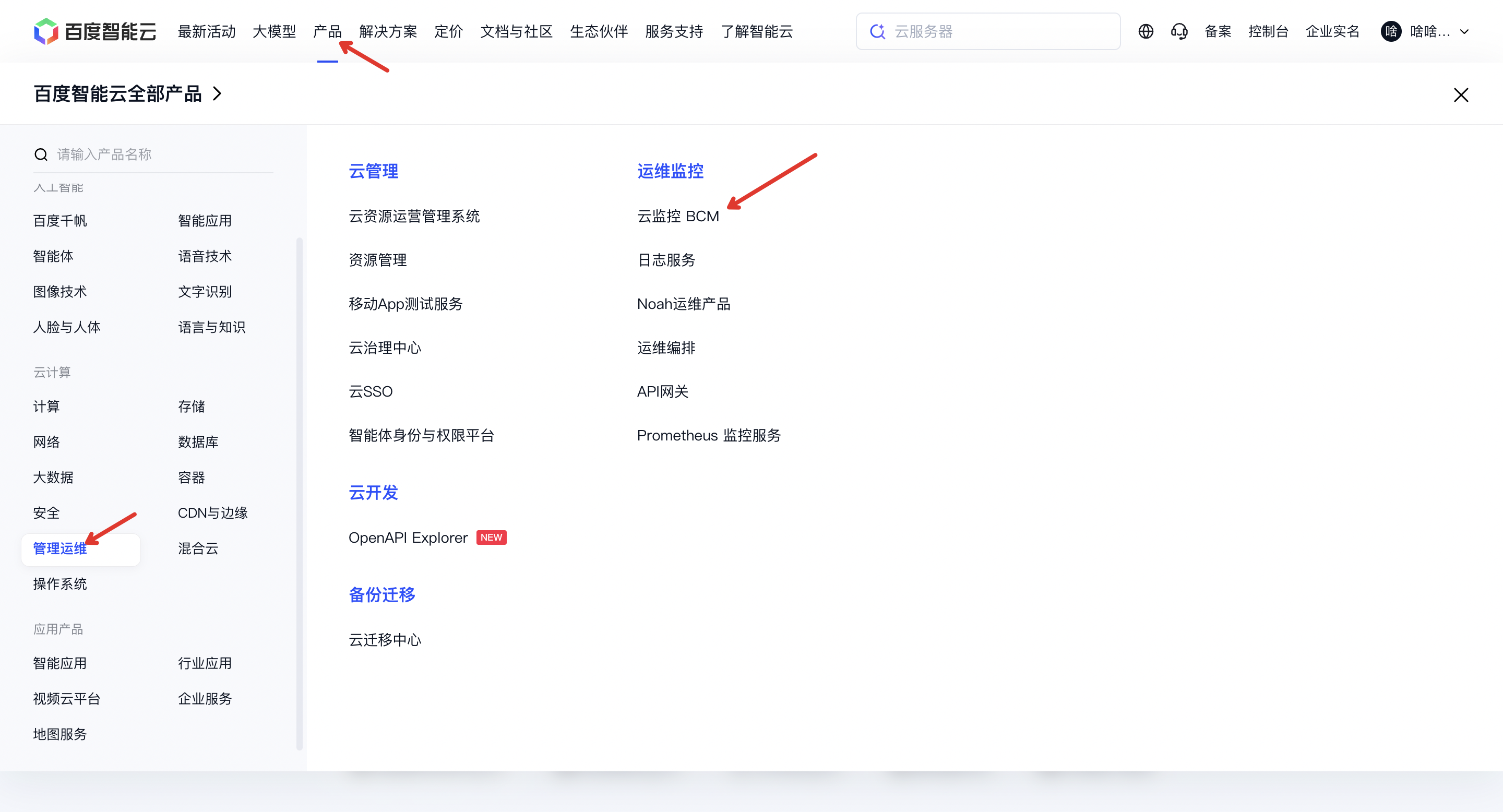Image resolution: width=1503 pixels, height=812 pixels.
Task: Open the 解决方案 menu
Action: [x=388, y=31]
